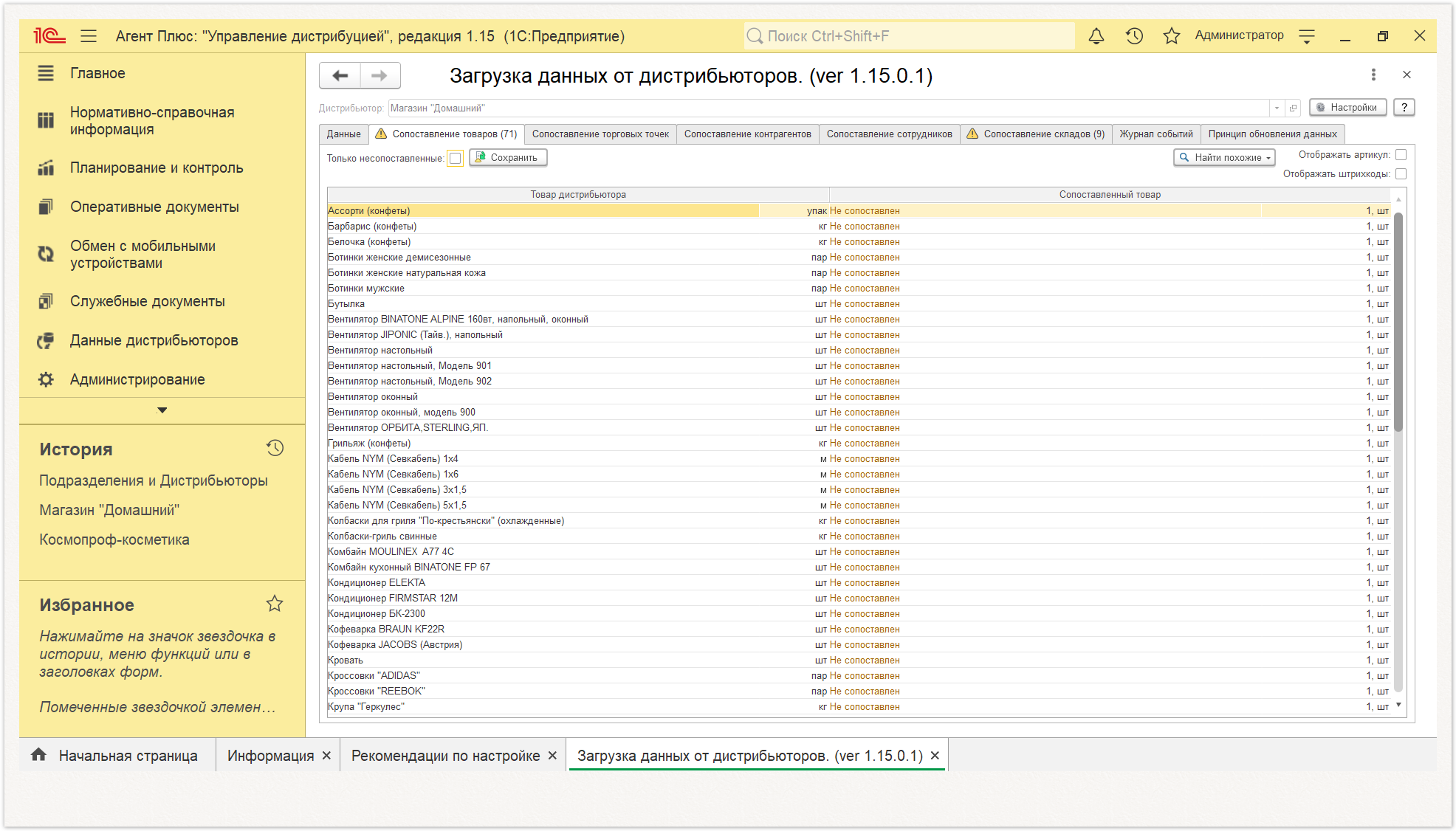This screenshot has height=831, width=1456.
Task: Click the Поиск search field
Action: pyautogui.click(x=909, y=36)
